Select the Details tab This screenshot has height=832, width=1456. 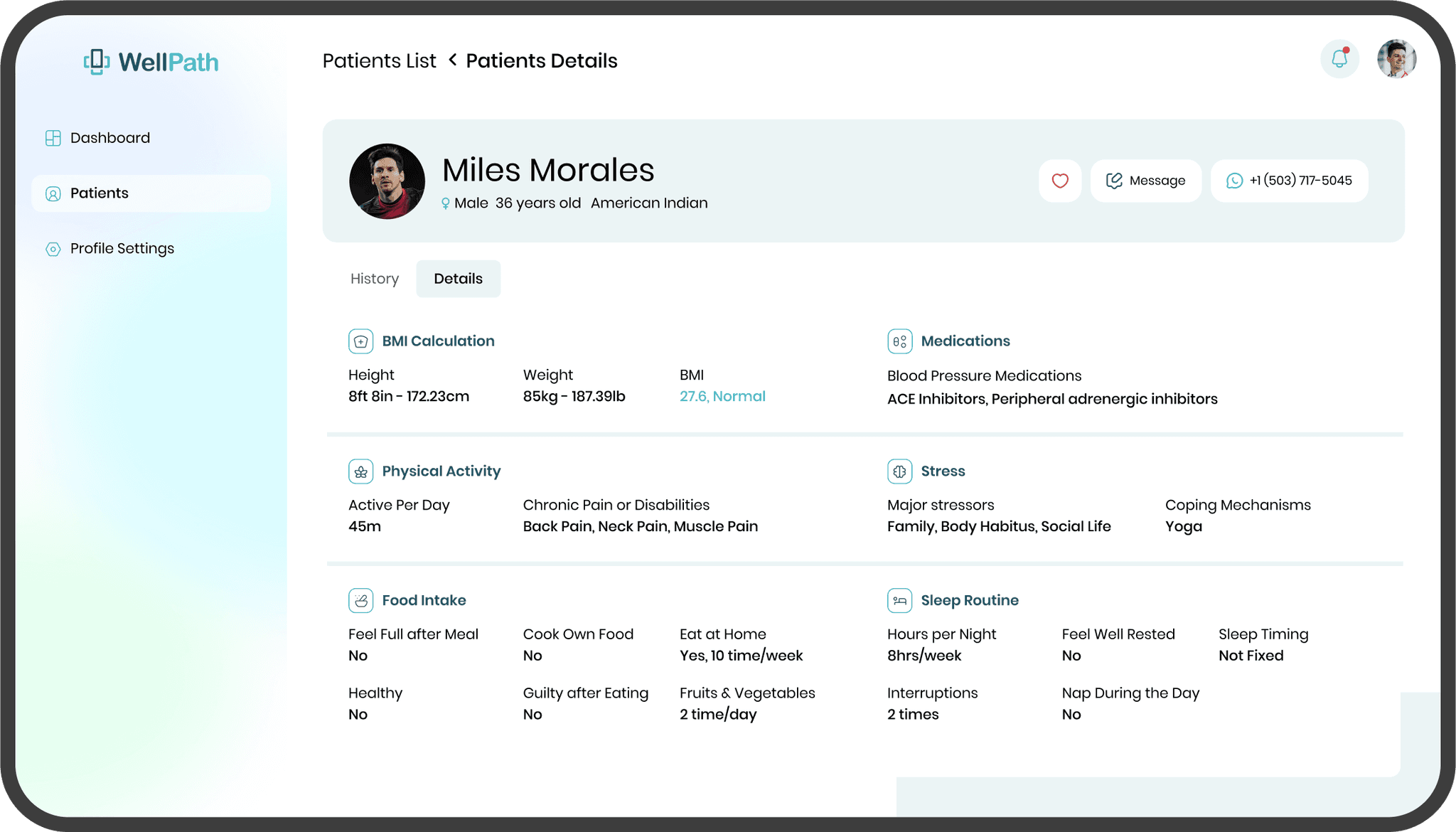coord(458,279)
